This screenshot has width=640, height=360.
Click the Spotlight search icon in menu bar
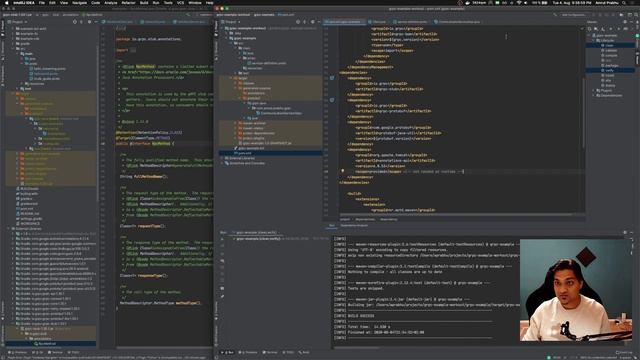[x=624, y=2]
